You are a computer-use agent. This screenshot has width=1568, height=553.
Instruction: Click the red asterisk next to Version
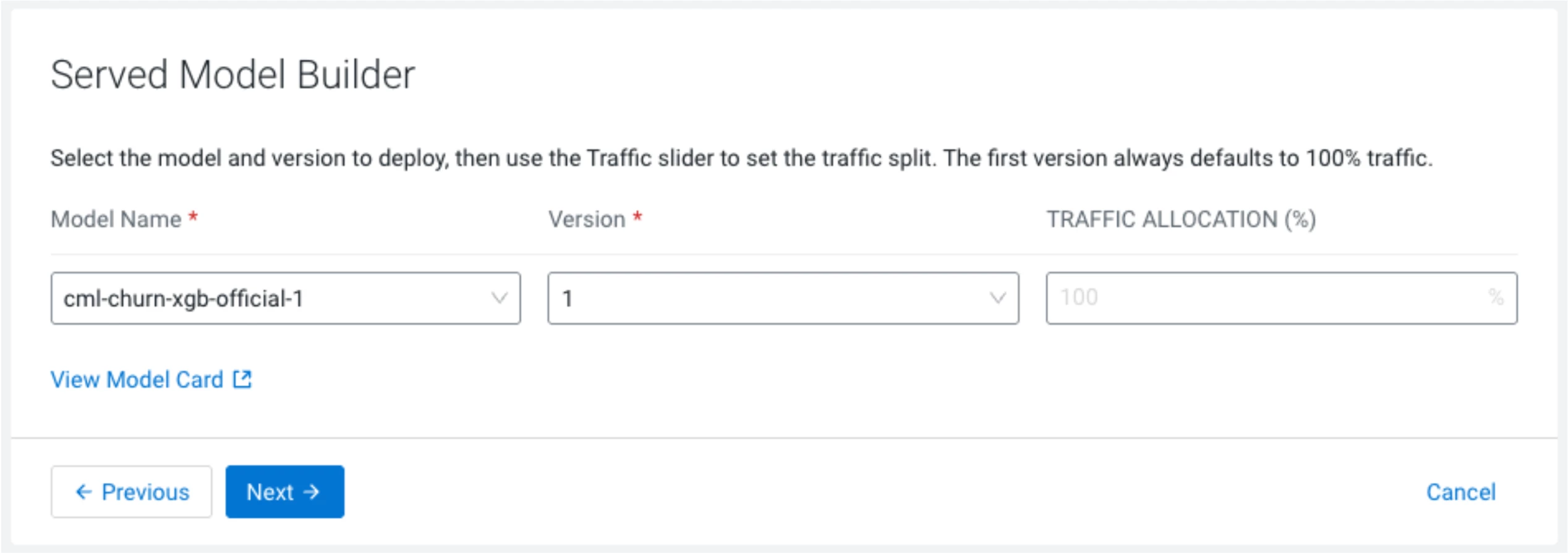pos(637,216)
